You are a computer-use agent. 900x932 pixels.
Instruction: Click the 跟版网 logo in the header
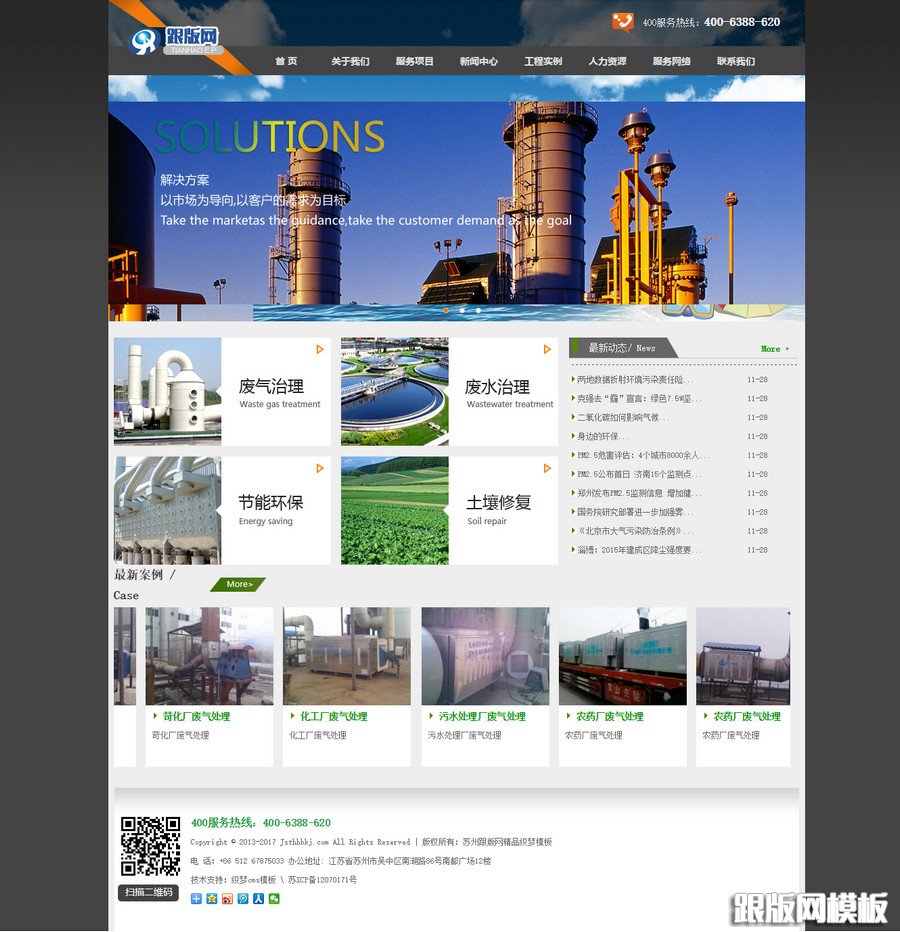click(175, 41)
